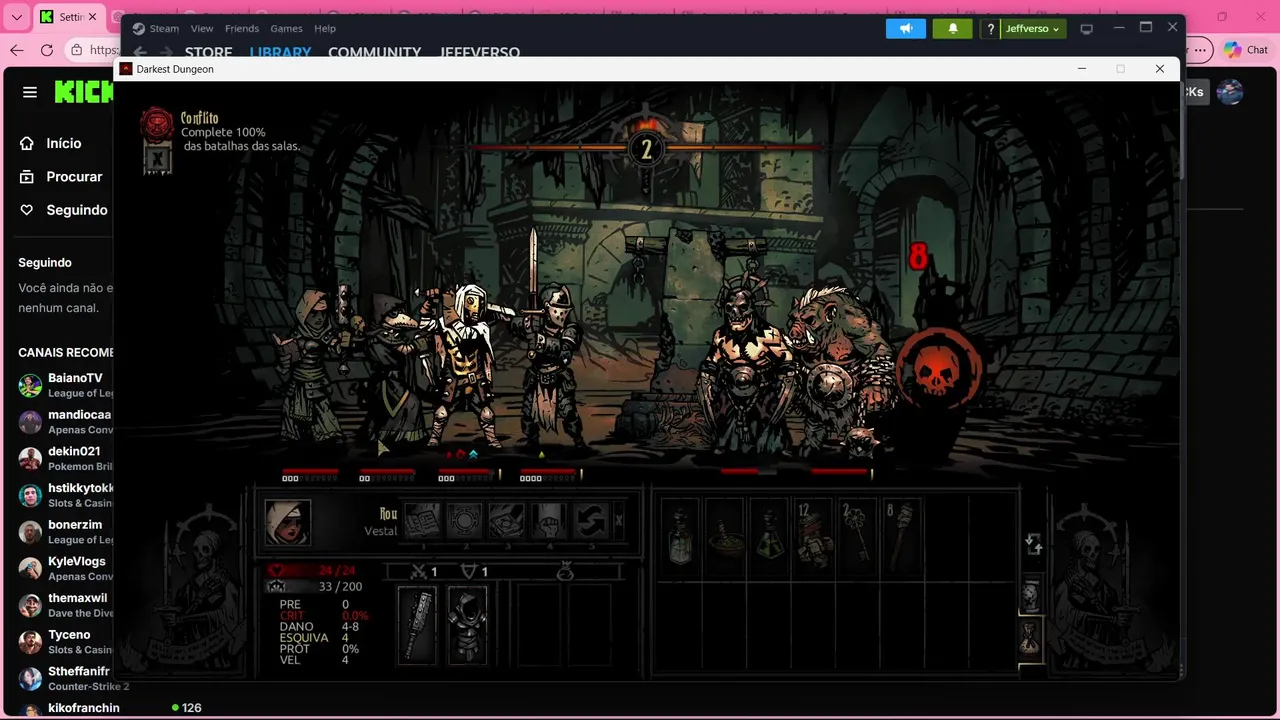1280x720 pixels.
Task: Open the View menu in Steam
Action: pyautogui.click(x=202, y=29)
